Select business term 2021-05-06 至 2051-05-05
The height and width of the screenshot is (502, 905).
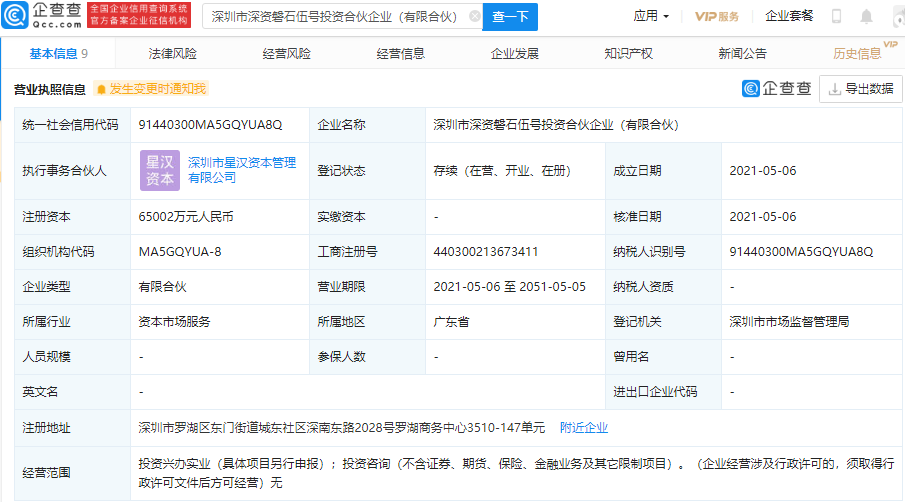tap(510, 287)
